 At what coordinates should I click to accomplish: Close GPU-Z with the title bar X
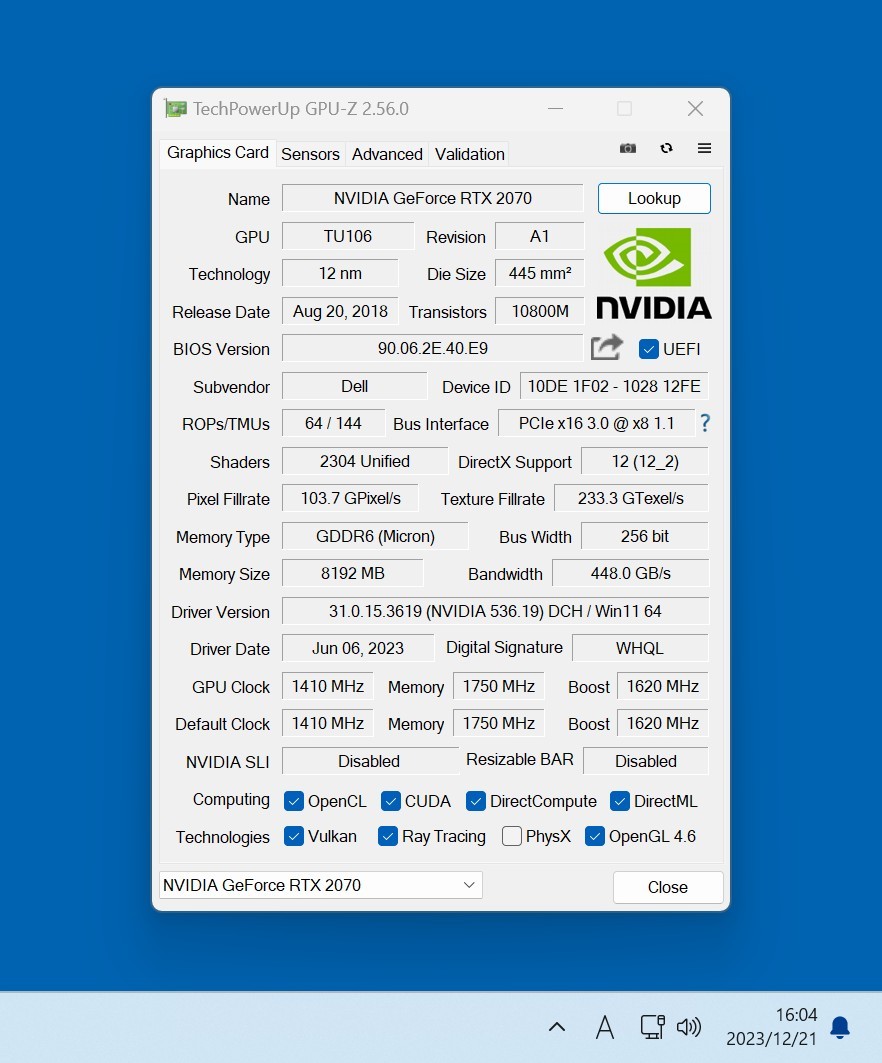696,108
